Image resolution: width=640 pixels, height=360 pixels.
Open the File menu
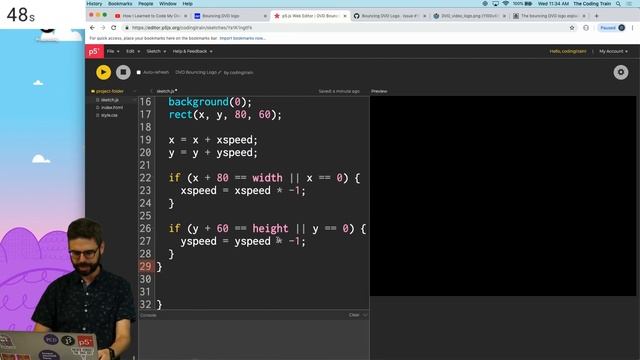(x=113, y=51)
